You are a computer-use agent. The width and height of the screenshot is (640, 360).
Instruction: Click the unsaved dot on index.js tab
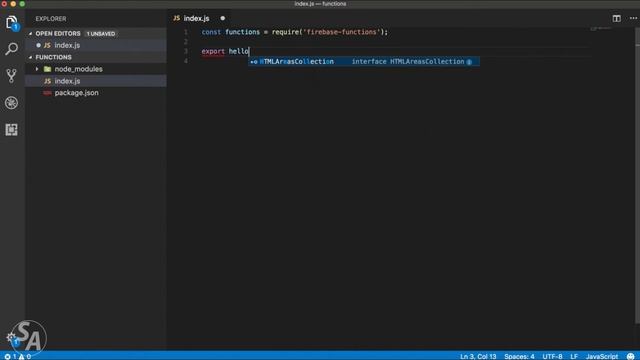222,18
